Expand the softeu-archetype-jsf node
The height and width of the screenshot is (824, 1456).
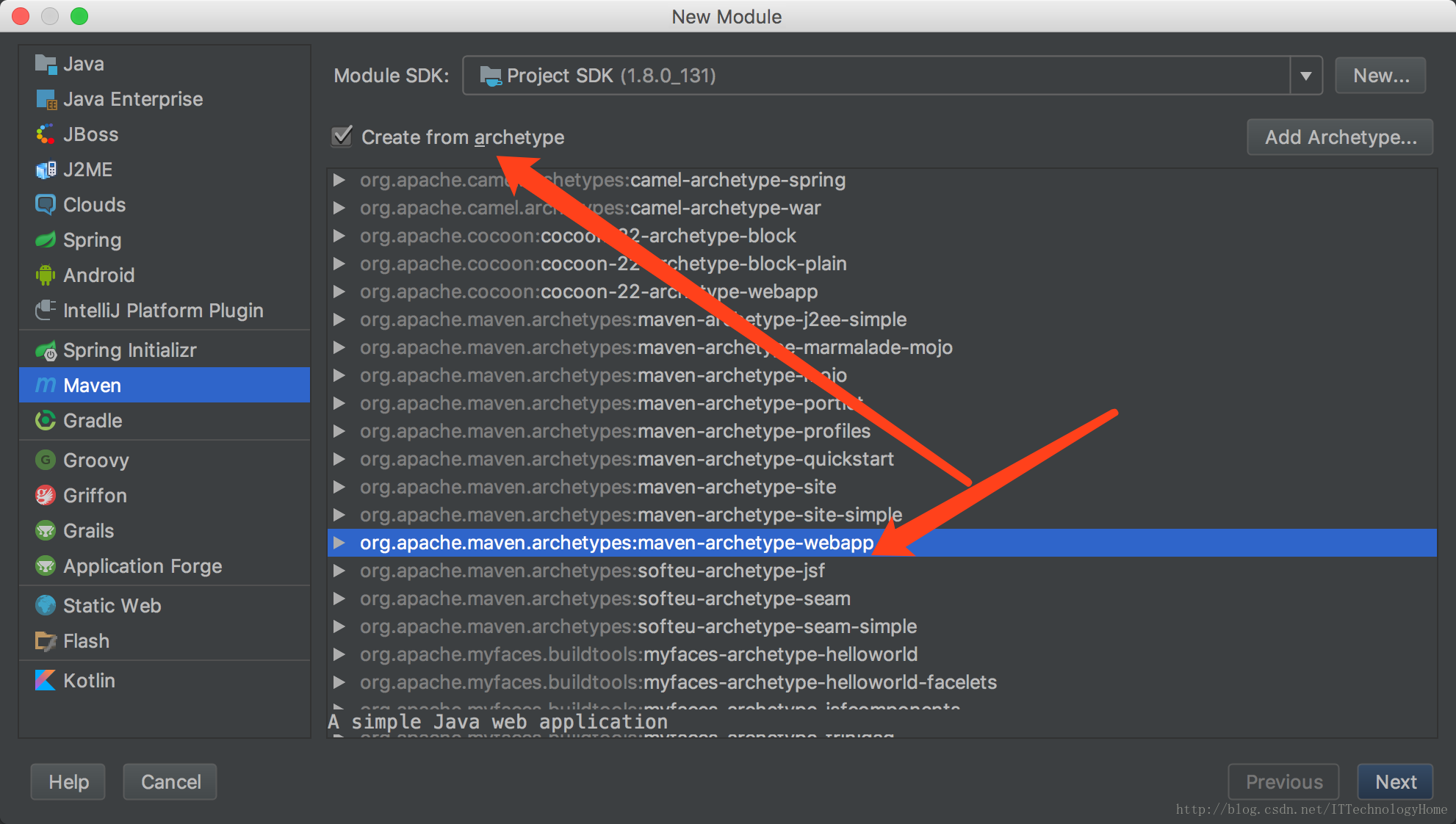click(x=339, y=571)
